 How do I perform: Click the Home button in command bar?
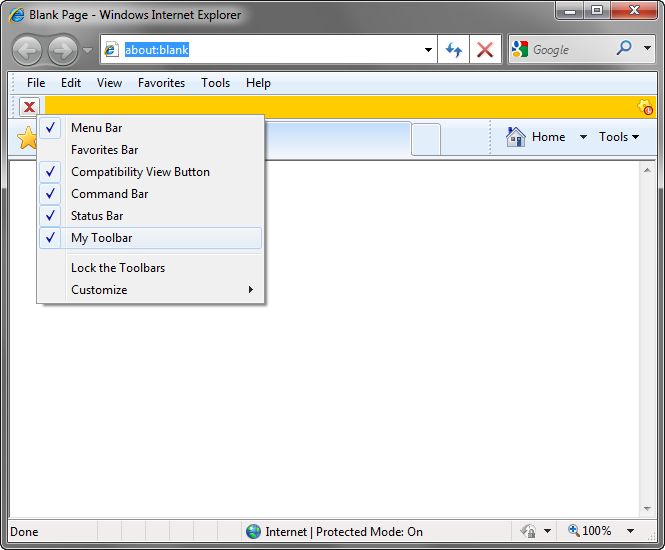(536, 137)
